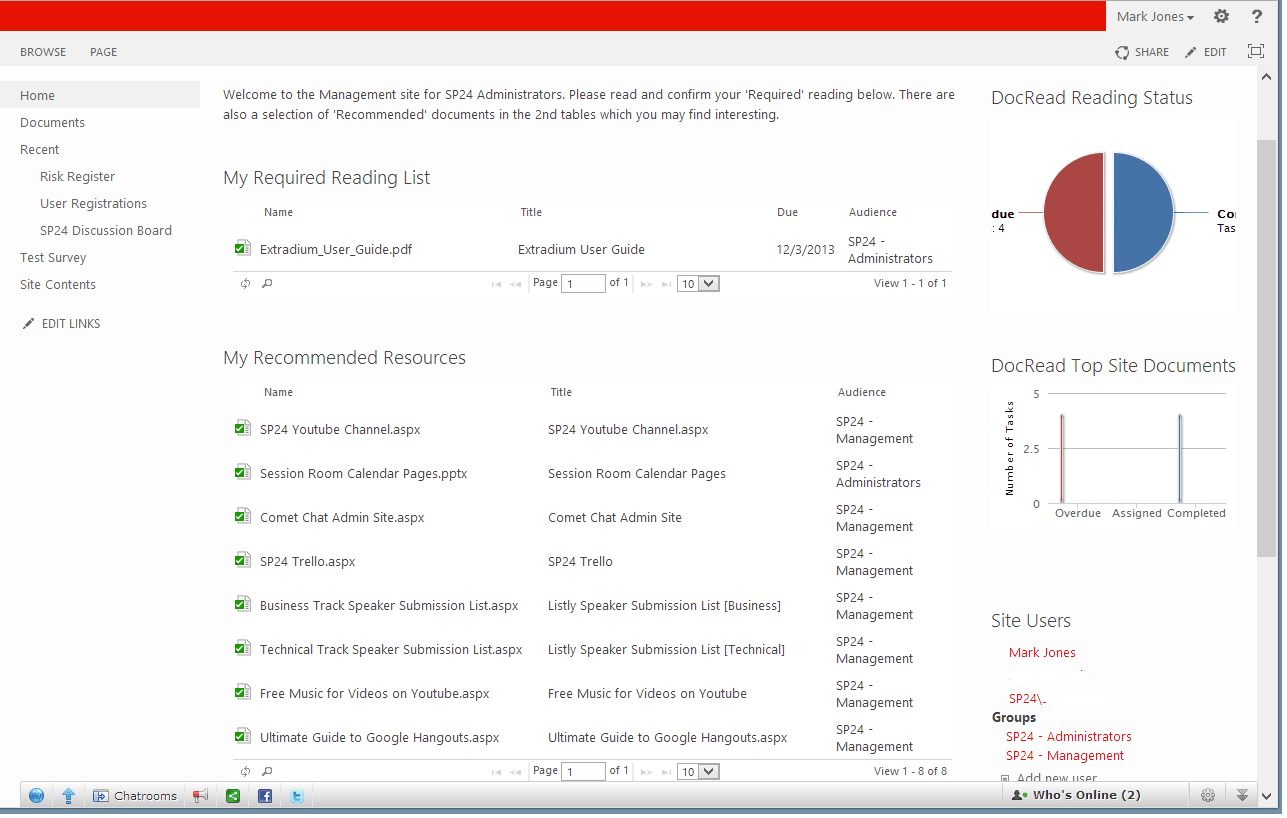Click the Facebook icon in chat bar
Image resolution: width=1287 pixels, height=818 pixels.
pyautogui.click(x=265, y=796)
